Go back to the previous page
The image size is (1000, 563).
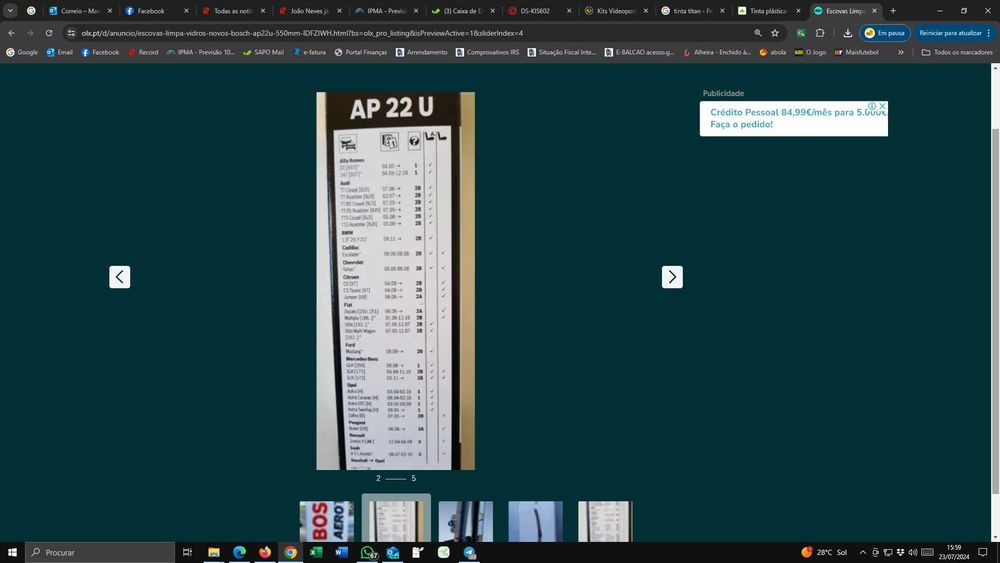pos(11,33)
